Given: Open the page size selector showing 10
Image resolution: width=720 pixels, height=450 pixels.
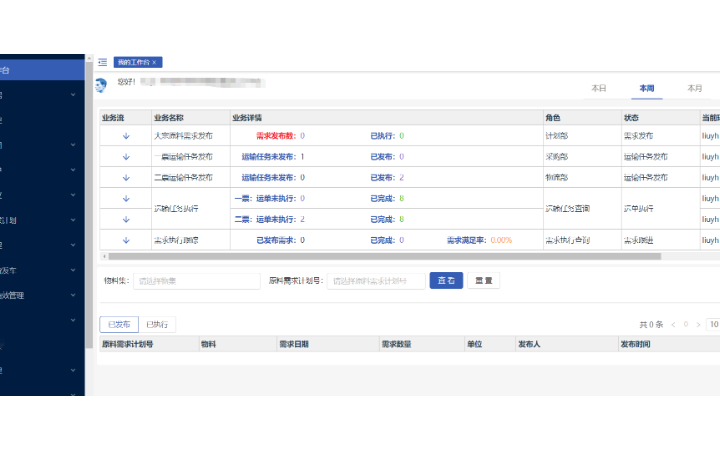Looking at the screenshot, I should [x=713, y=324].
